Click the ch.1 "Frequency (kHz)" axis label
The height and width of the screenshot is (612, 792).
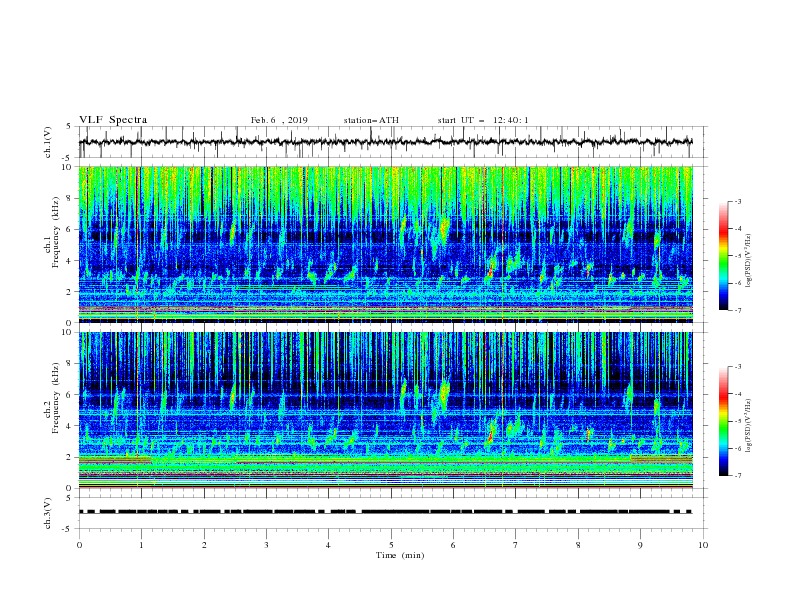56,233
